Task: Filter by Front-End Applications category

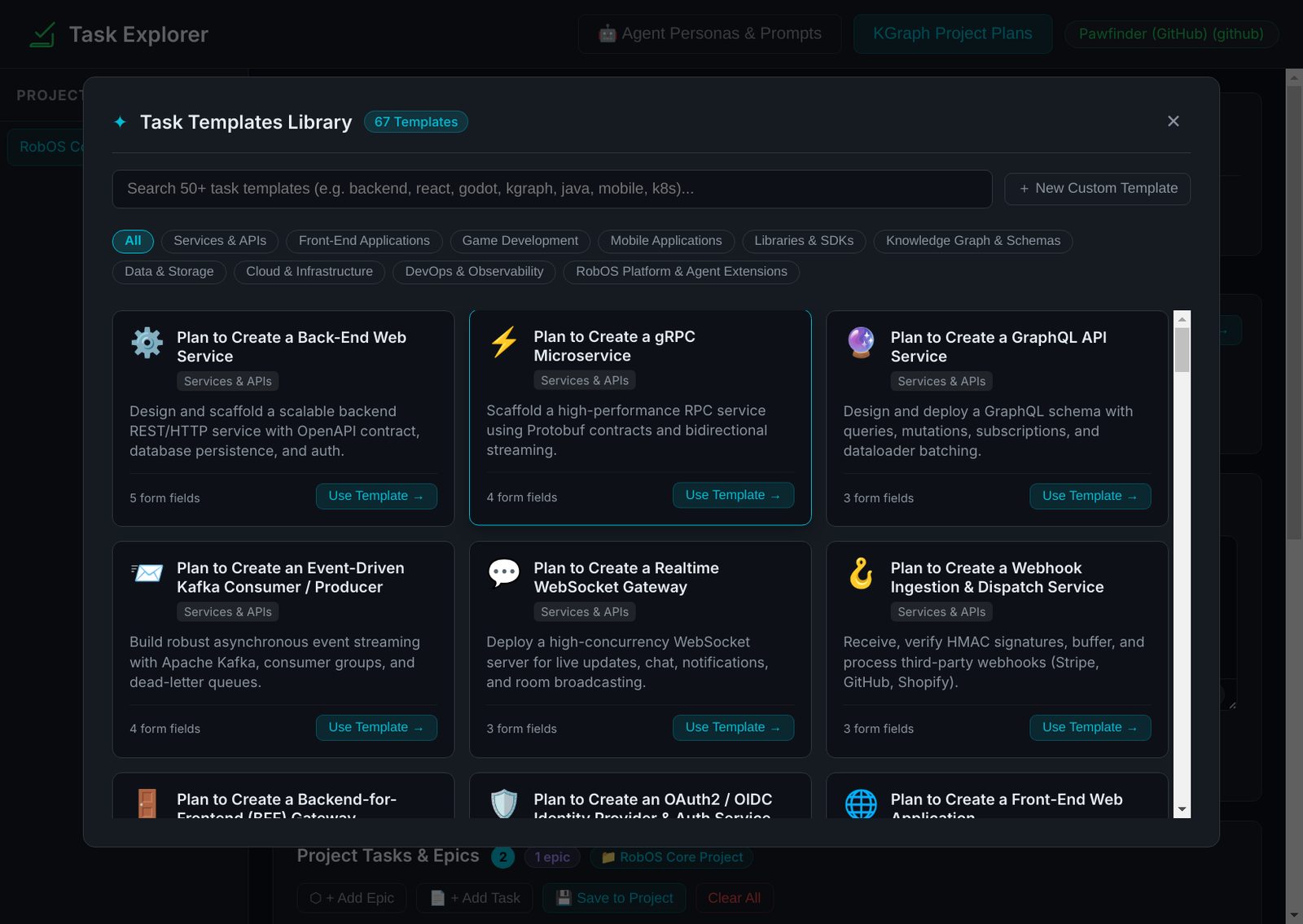Action: (364, 241)
